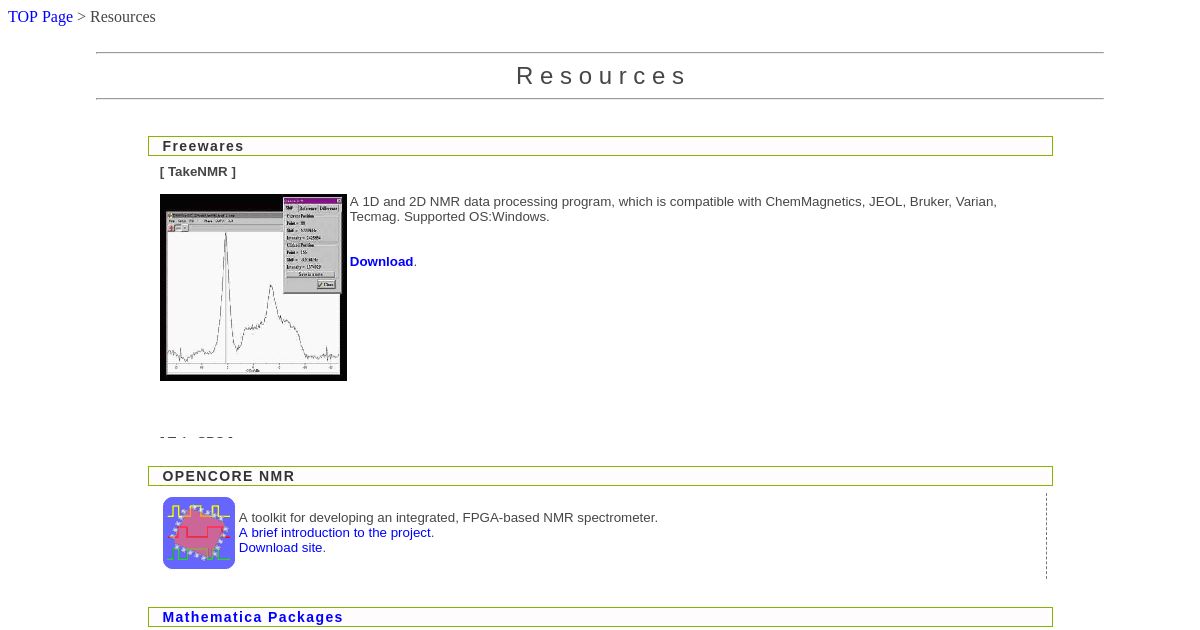
Task: Open the TakeNMR screenshot thumbnail
Action: pos(253,287)
